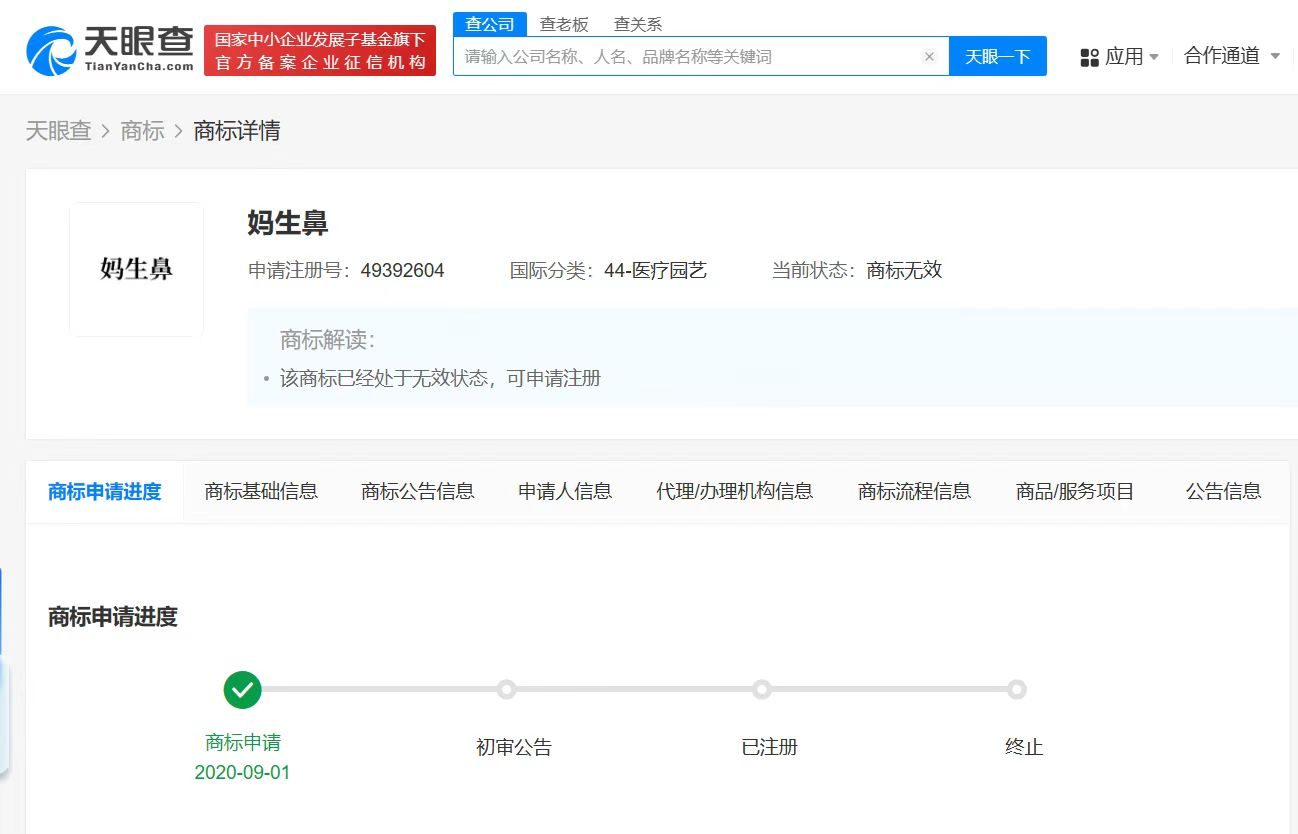The image size is (1298, 834).
Task: Open the 商品/服务项目 tab
Action: click(x=1075, y=491)
